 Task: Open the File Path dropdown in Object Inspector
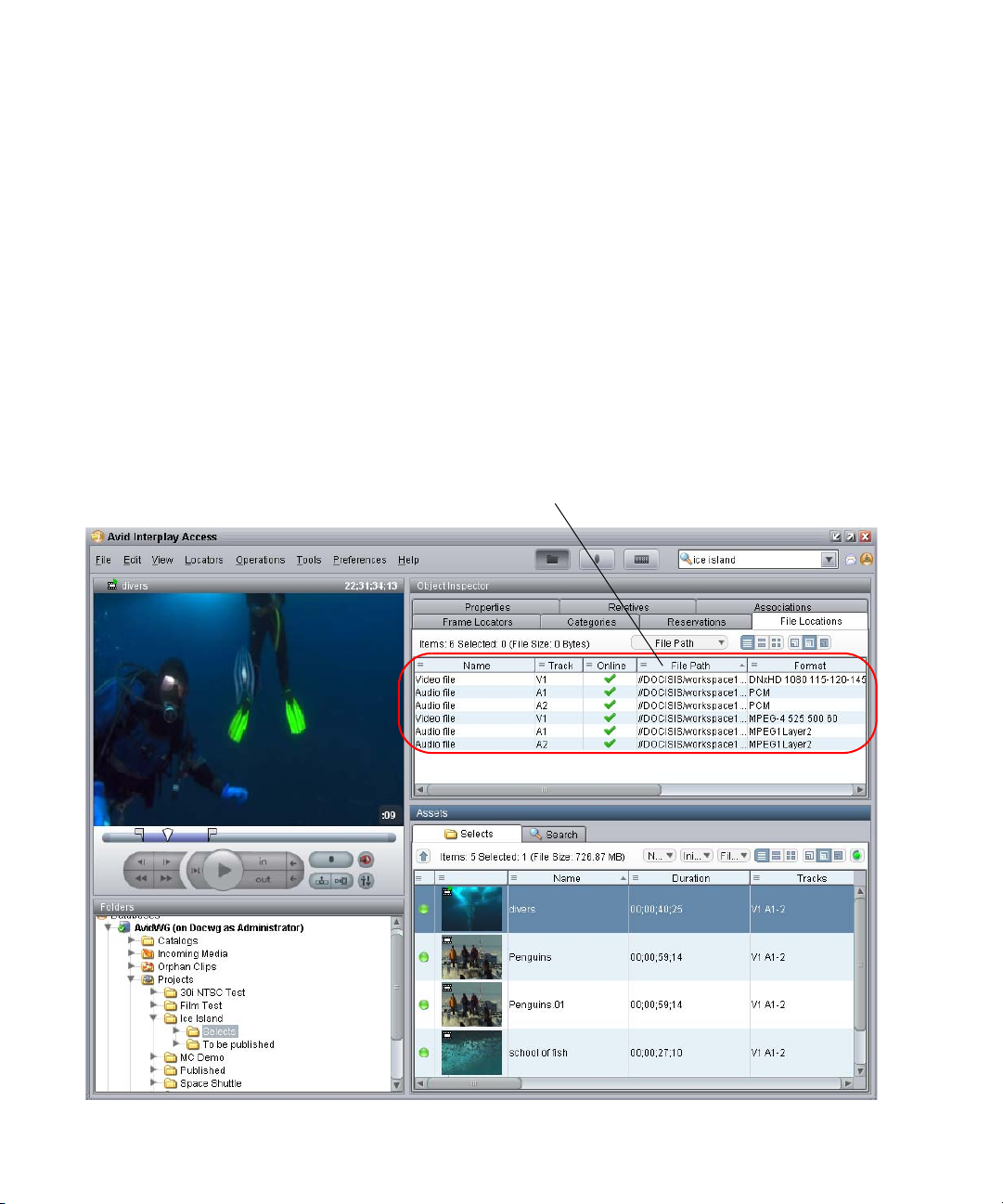tap(680, 643)
